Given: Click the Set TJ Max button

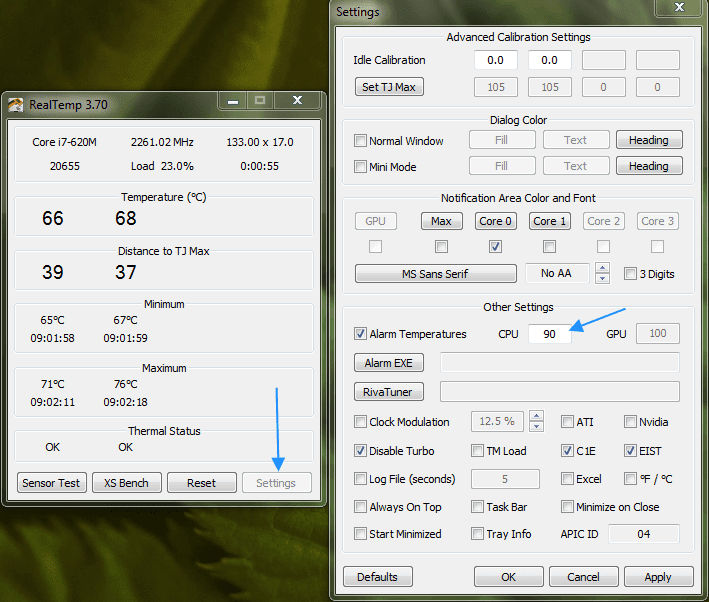Looking at the screenshot, I should coord(389,87).
